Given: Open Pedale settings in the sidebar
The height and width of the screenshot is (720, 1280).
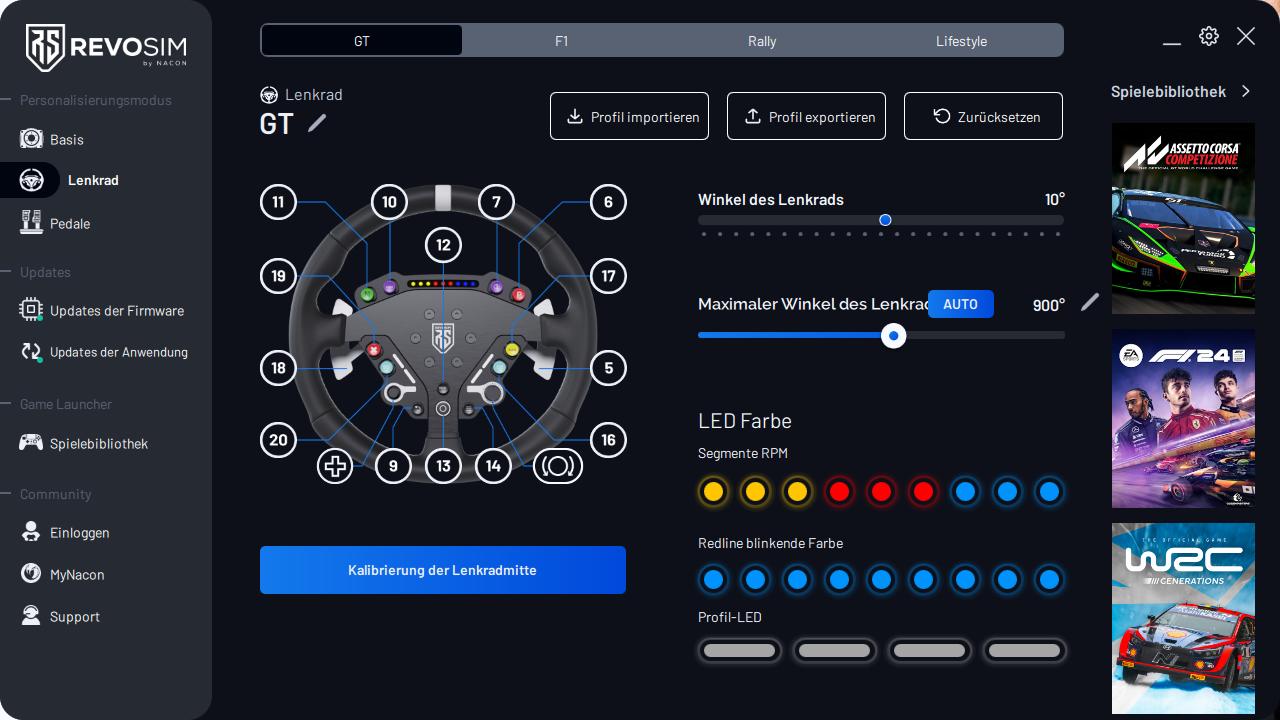Looking at the screenshot, I should point(69,223).
